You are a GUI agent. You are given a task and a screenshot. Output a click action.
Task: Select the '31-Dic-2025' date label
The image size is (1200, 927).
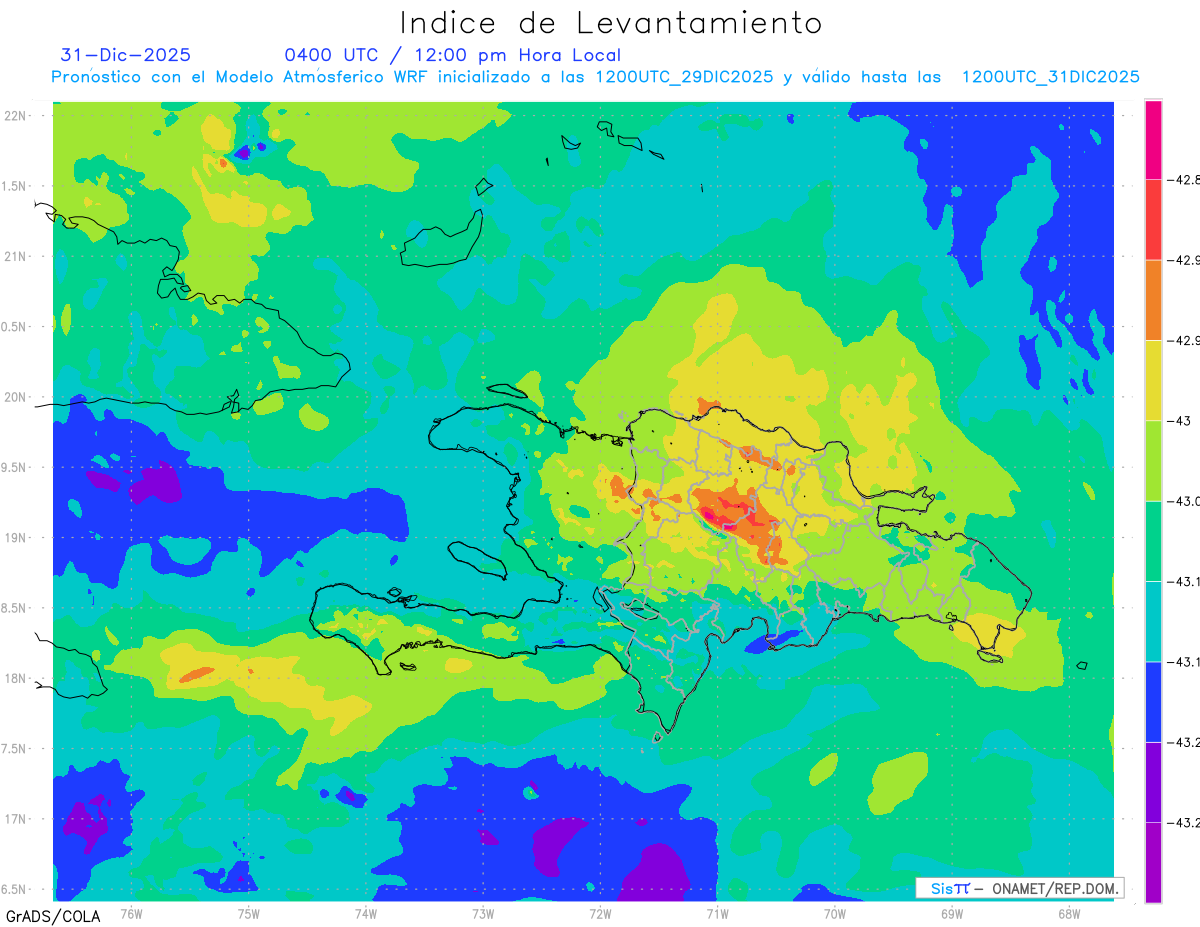[x=126, y=55]
